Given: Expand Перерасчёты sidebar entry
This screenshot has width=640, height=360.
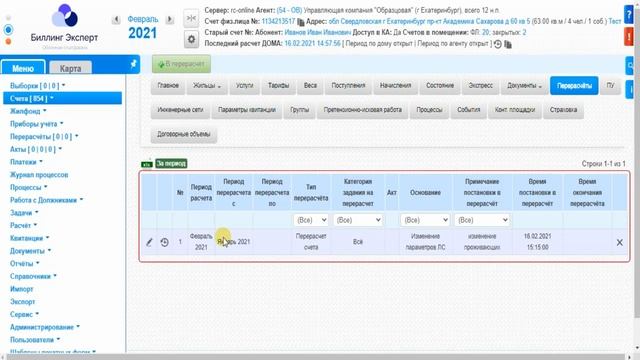Looking at the screenshot, I should pos(44,136).
